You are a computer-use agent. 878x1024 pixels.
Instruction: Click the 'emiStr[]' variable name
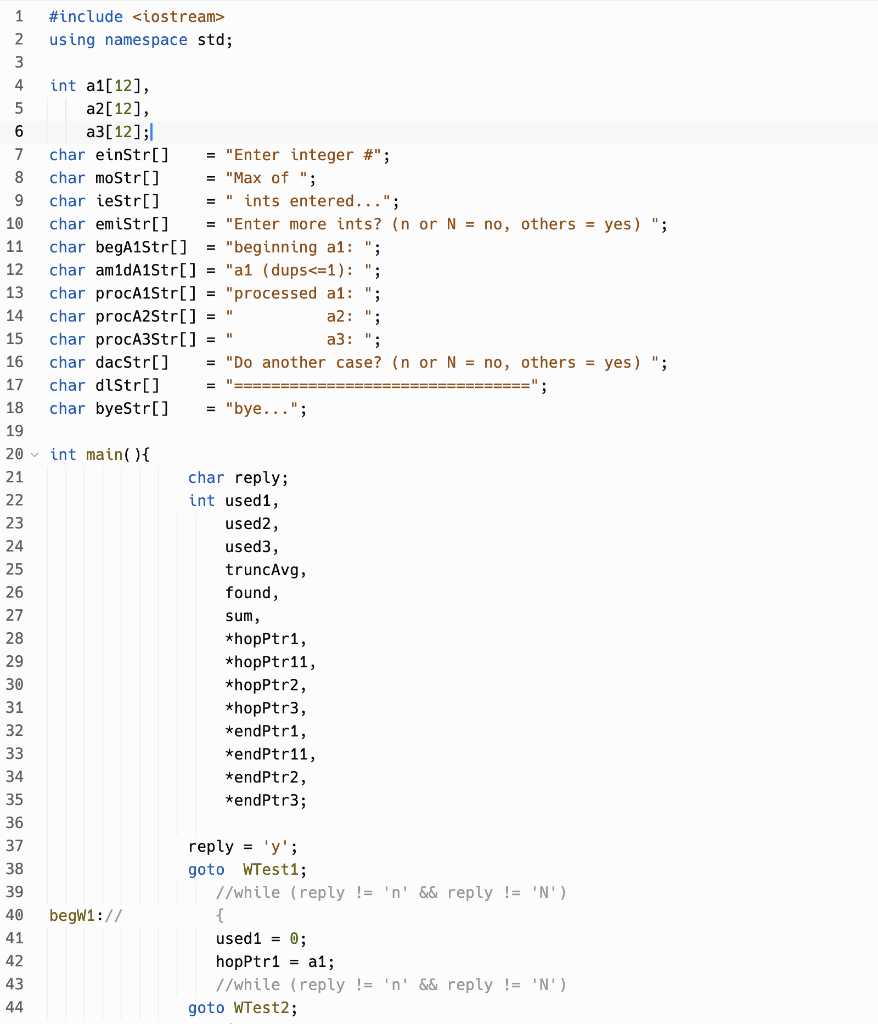(x=132, y=224)
